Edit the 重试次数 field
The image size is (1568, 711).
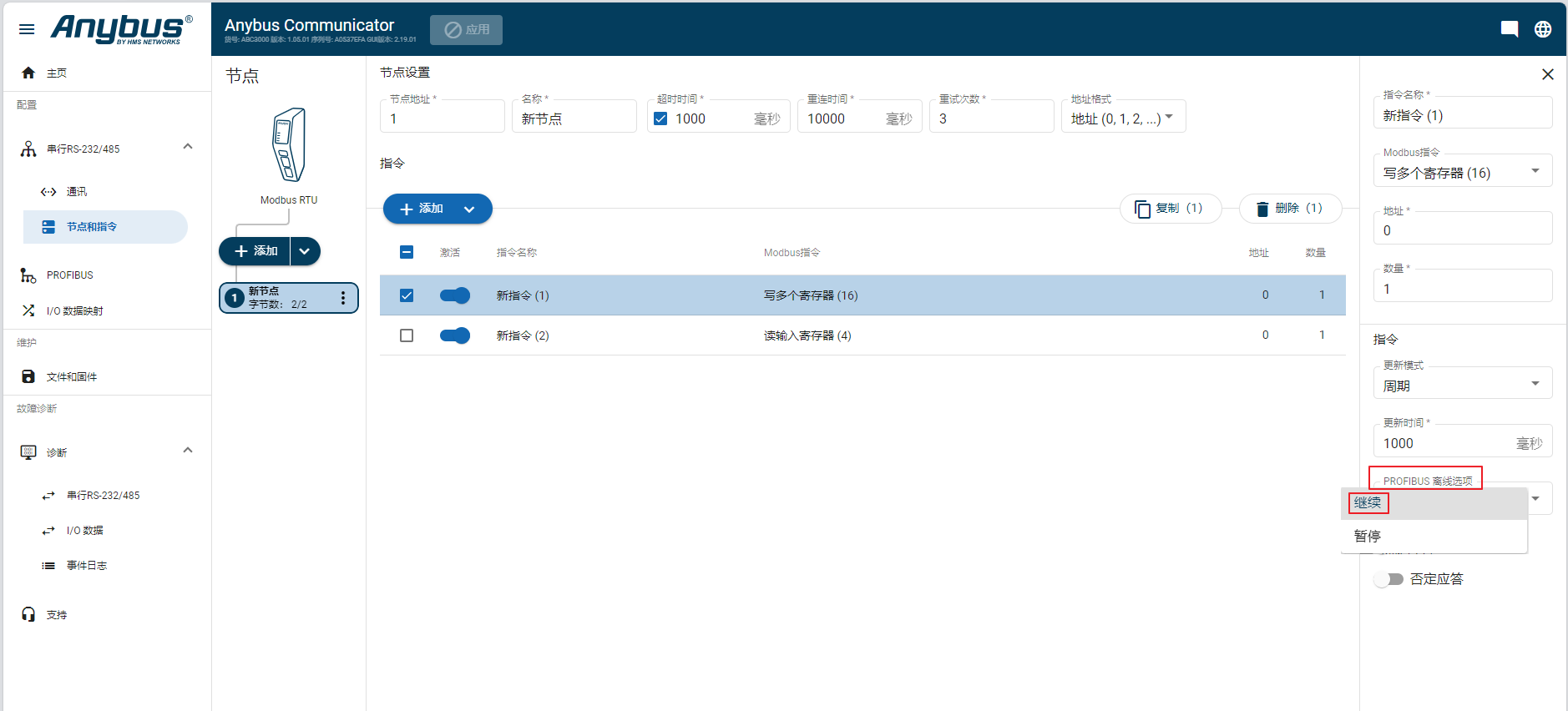click(x=992, y=116)
